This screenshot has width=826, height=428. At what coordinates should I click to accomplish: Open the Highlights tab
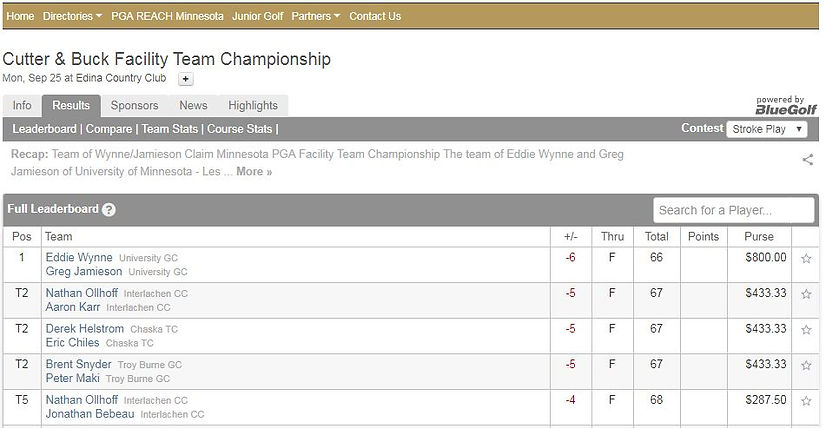pos(253,105)
